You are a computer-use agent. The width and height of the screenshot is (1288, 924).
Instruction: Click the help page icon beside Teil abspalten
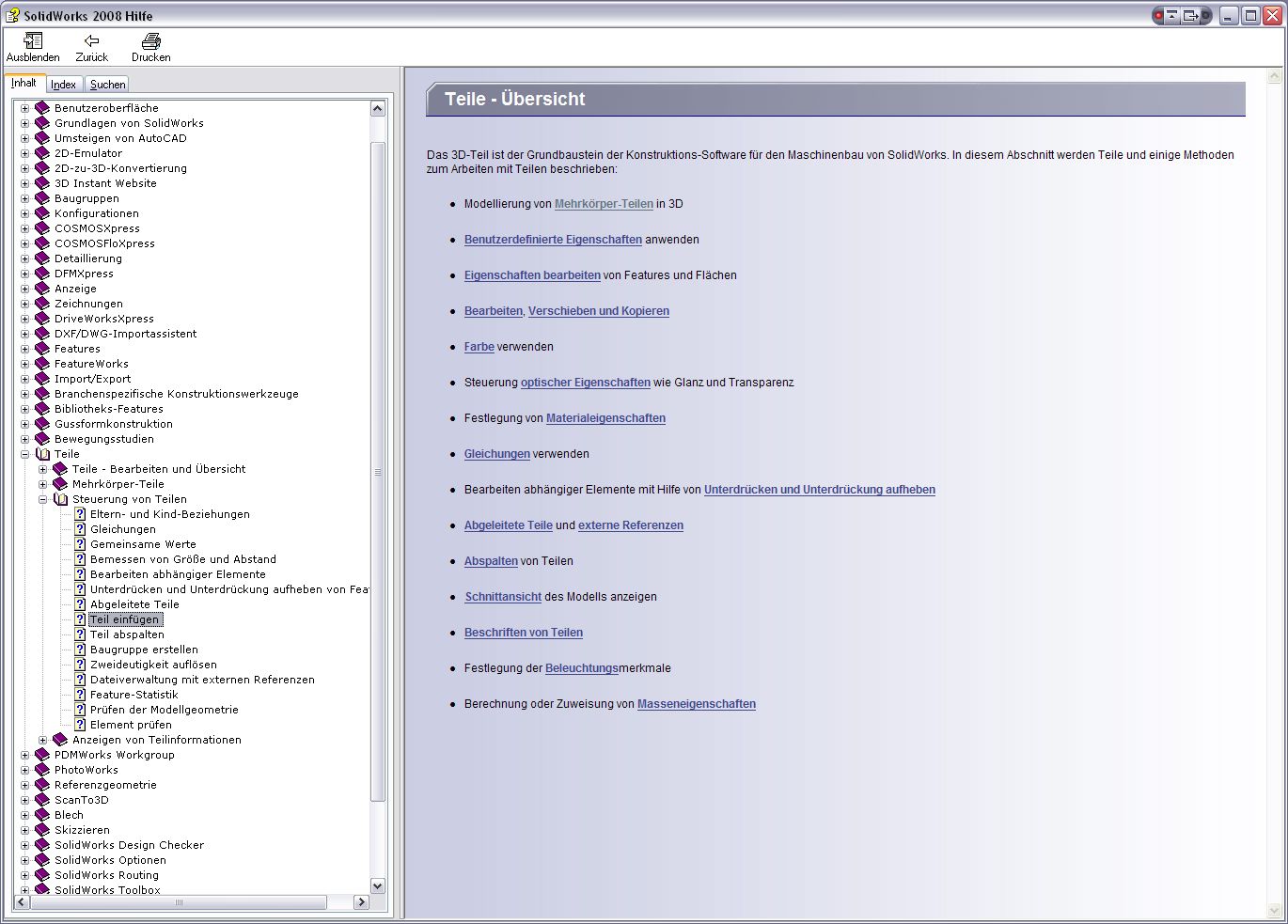point(80,634)
